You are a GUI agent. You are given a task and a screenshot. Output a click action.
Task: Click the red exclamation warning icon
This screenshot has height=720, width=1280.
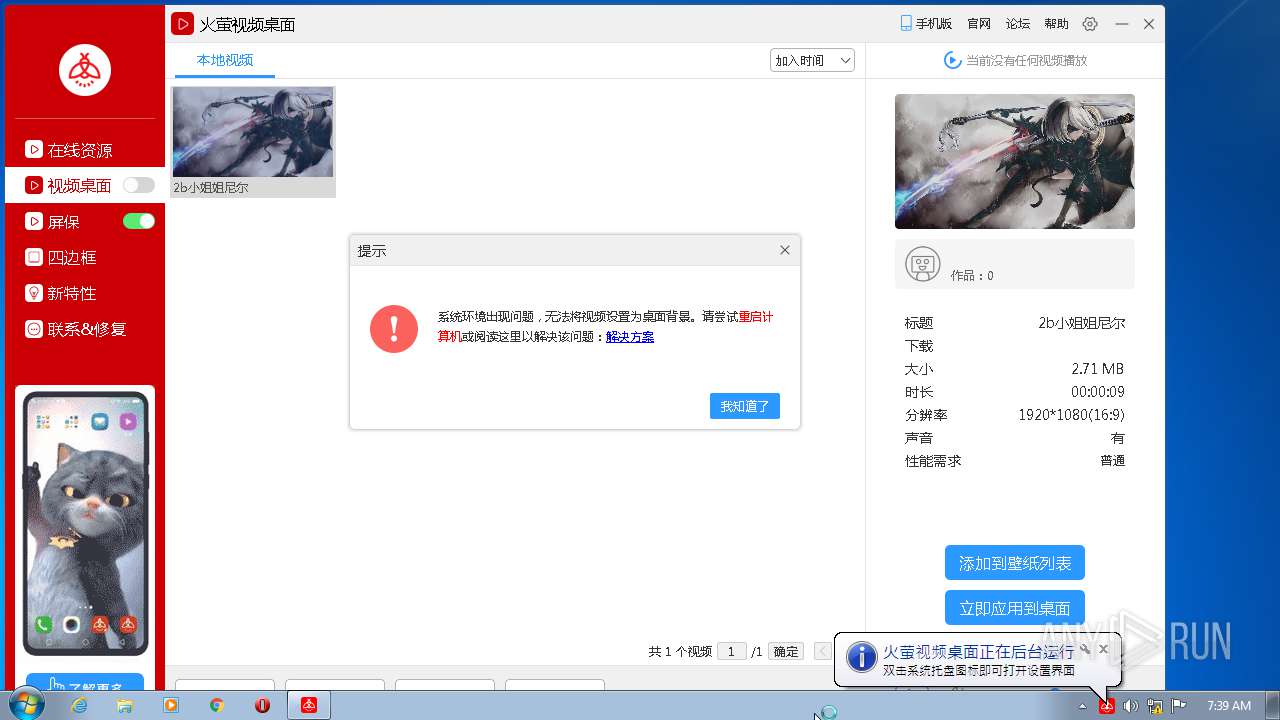tap(394, 329)
